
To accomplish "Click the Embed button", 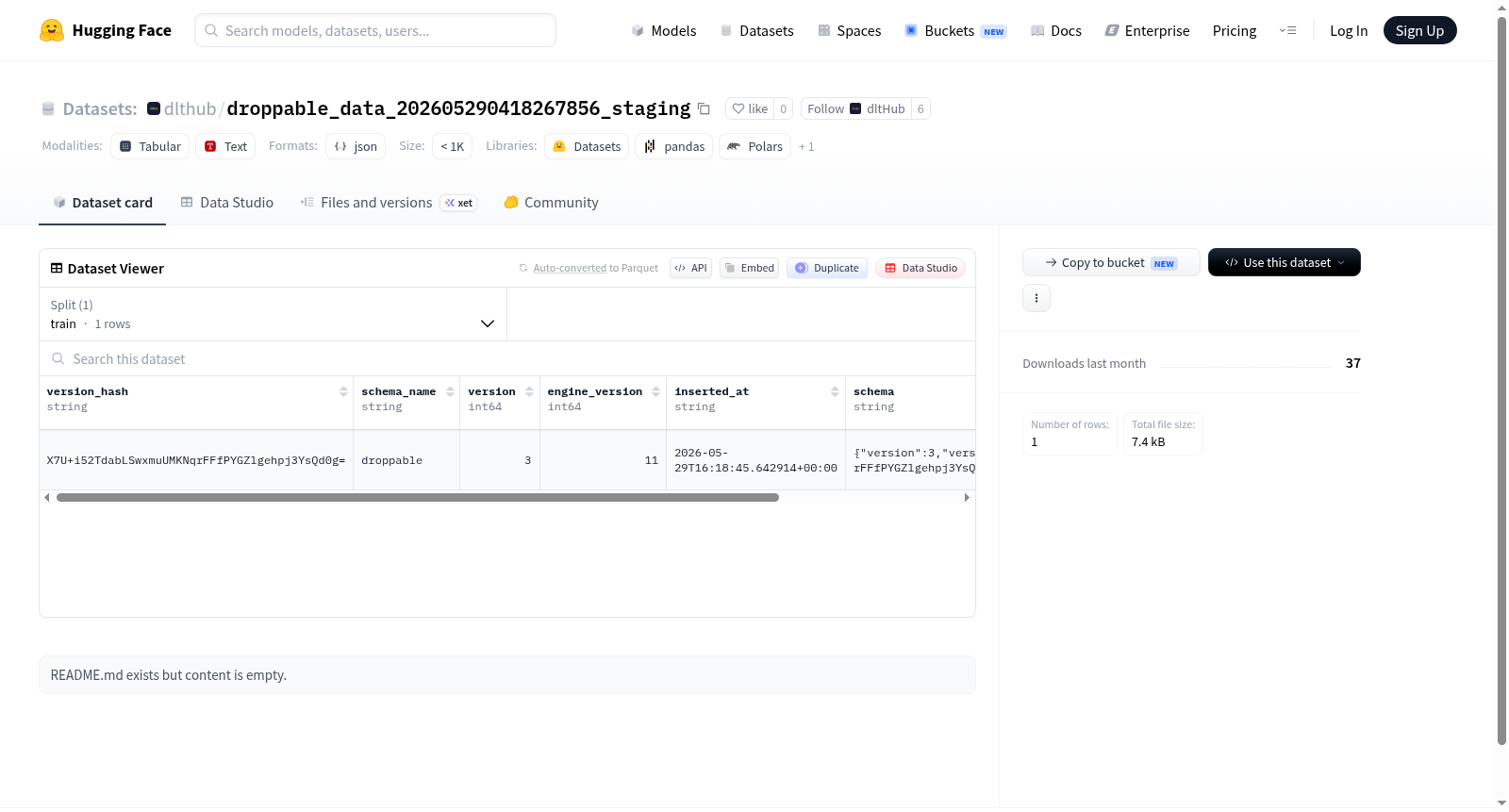I will tap(750, 268).
